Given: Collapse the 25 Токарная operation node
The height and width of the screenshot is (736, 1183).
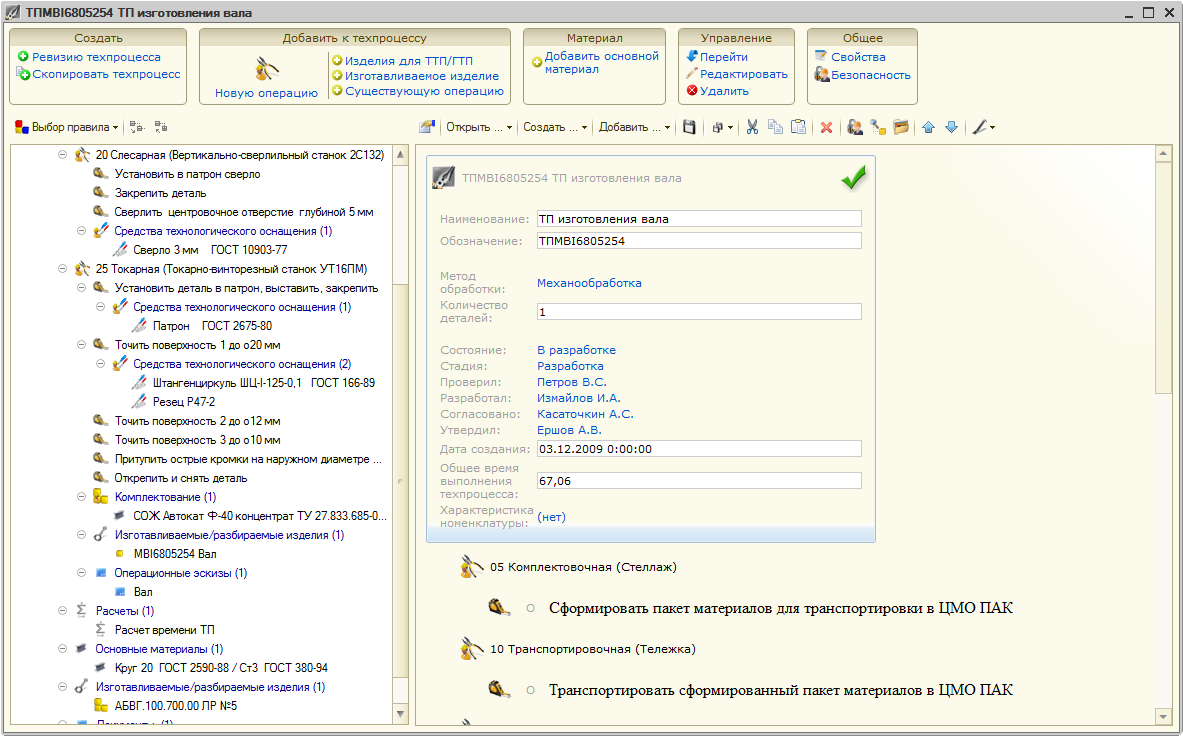Looking at the screenshot, I should pyautogui.click(x=62, y=269).
